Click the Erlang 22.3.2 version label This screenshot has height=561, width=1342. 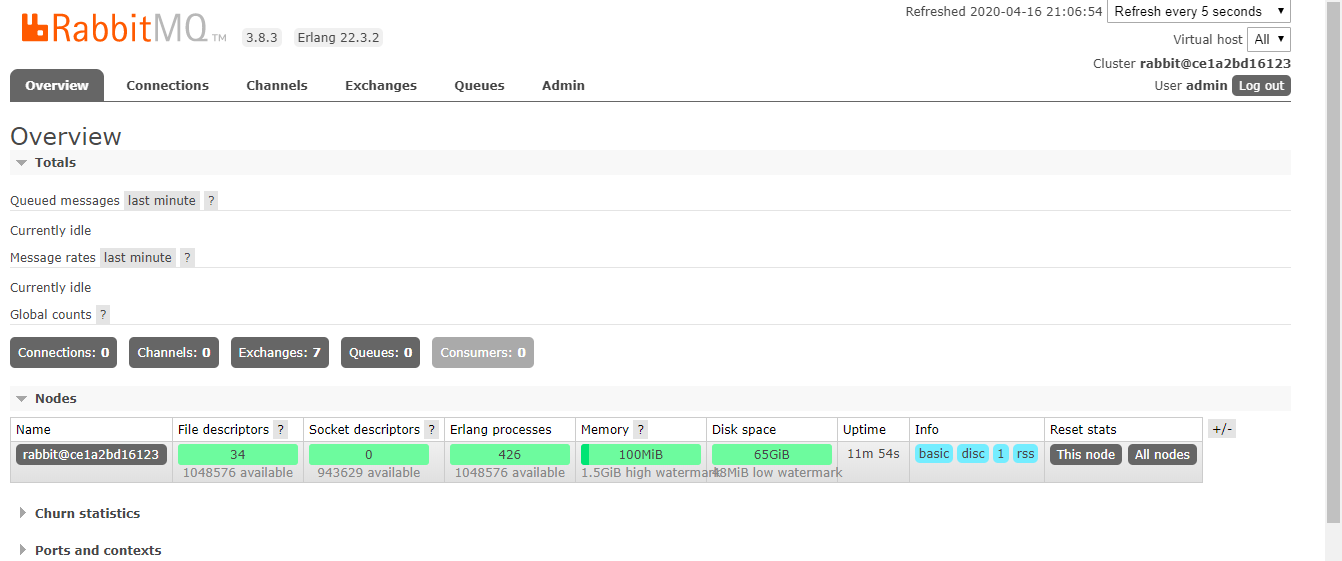(x=340, y=37)
